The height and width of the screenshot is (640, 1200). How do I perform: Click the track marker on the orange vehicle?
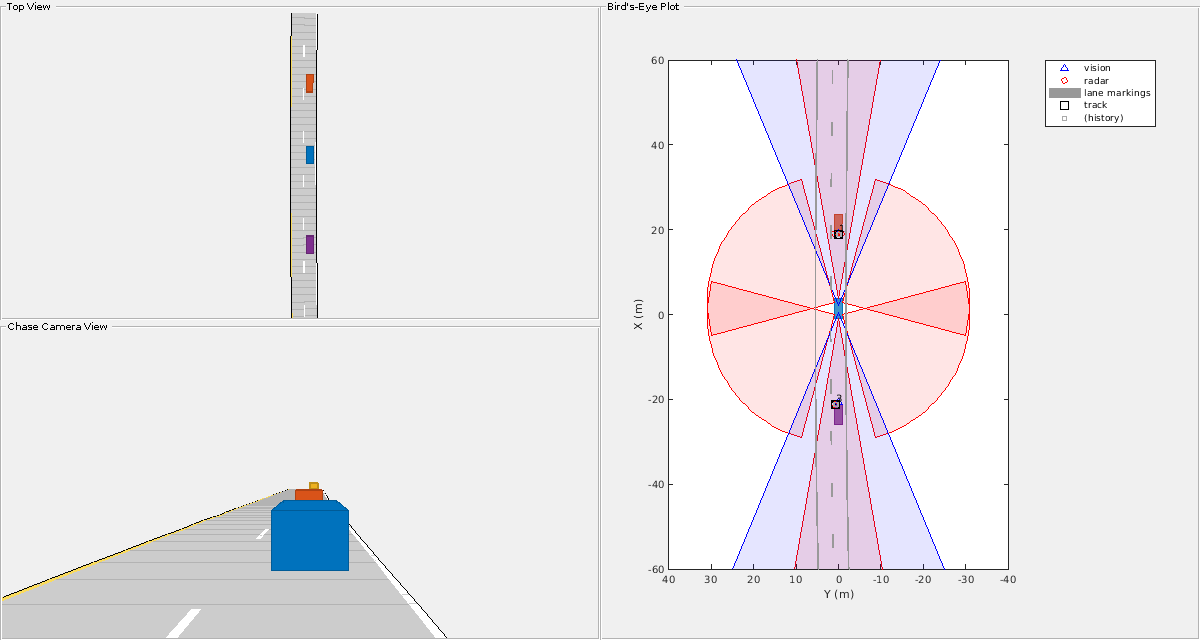(x=839, y=234)
